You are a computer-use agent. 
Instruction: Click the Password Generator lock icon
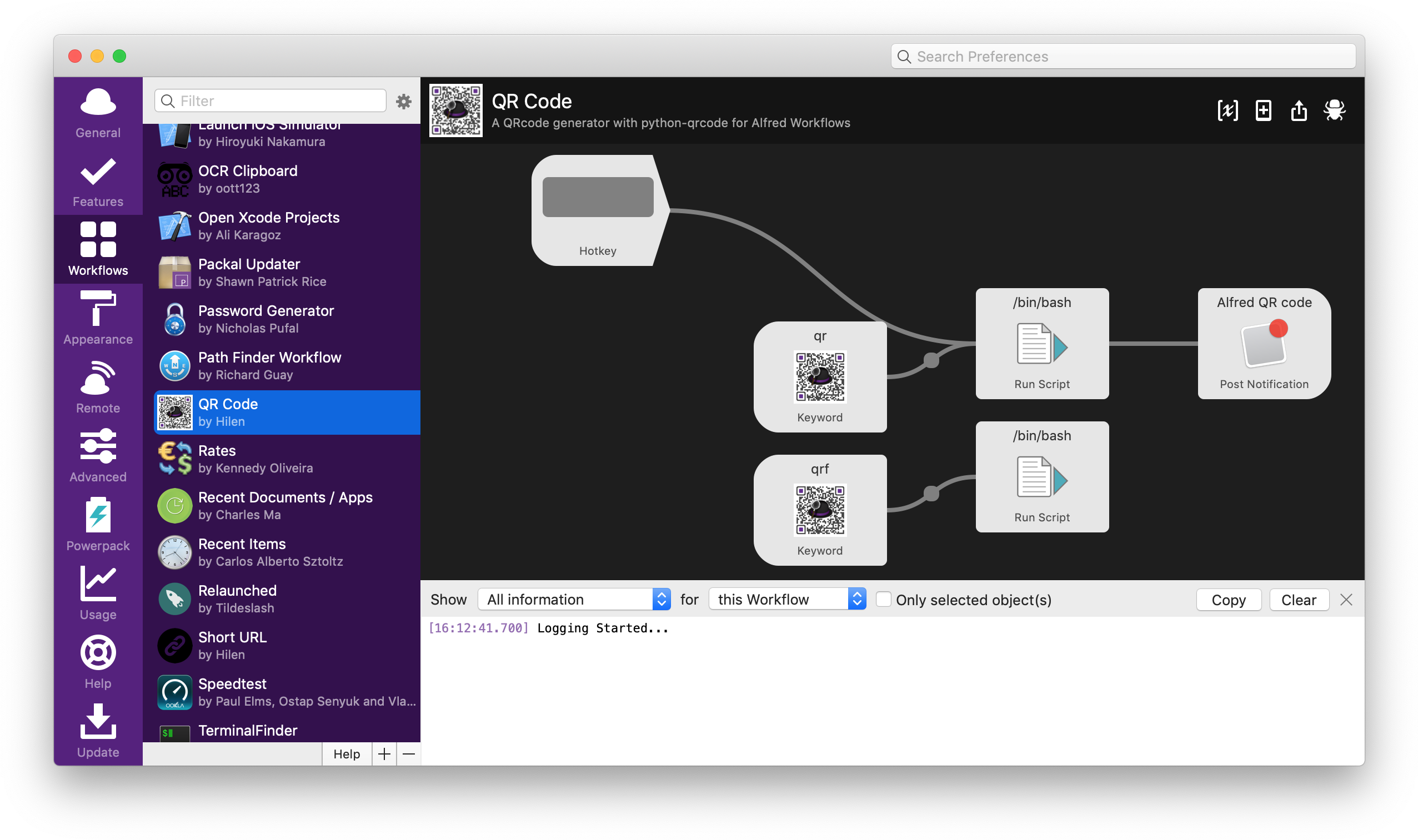click(174, 319)
